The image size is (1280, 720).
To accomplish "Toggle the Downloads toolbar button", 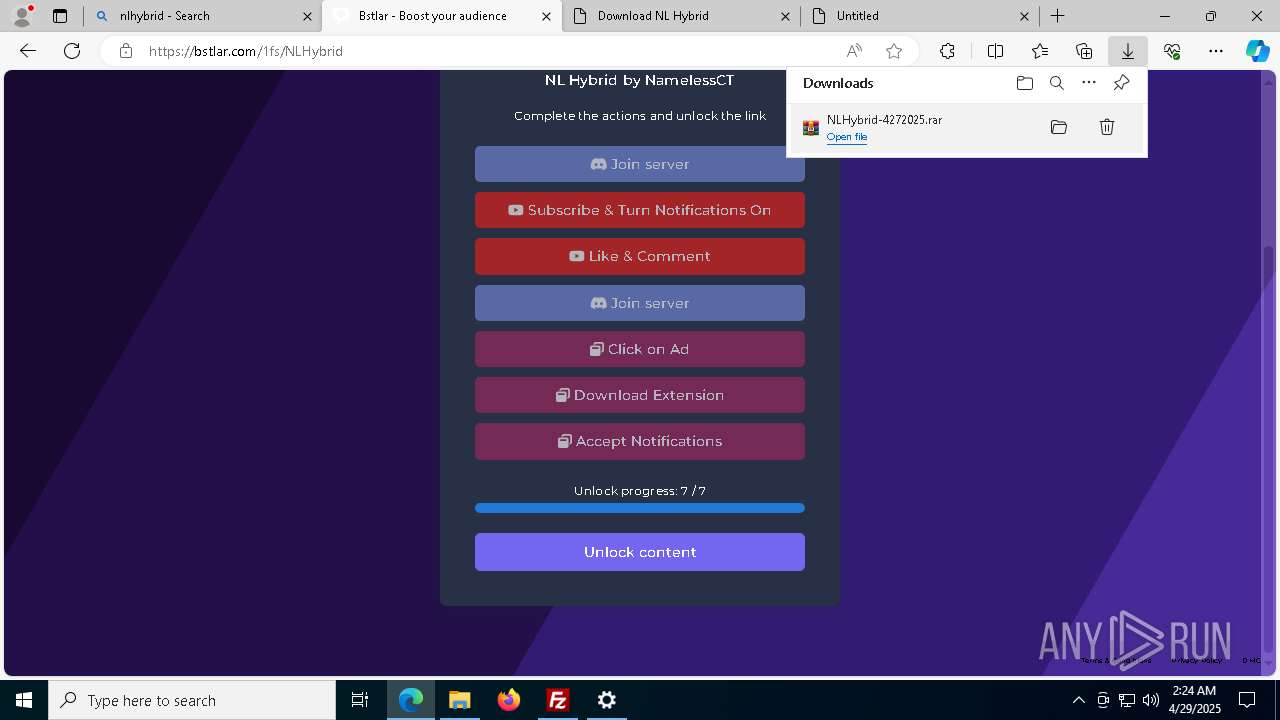I will point(1128,51).
